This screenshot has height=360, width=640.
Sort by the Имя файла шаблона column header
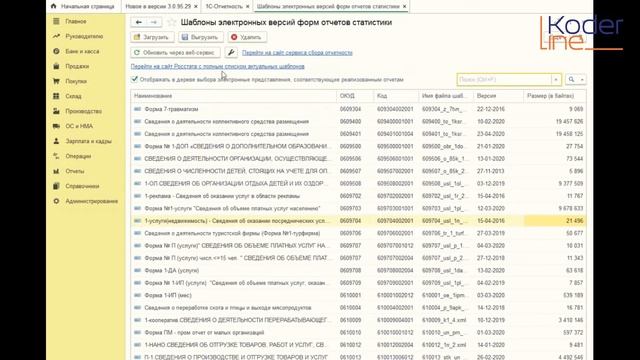(446, 96)
